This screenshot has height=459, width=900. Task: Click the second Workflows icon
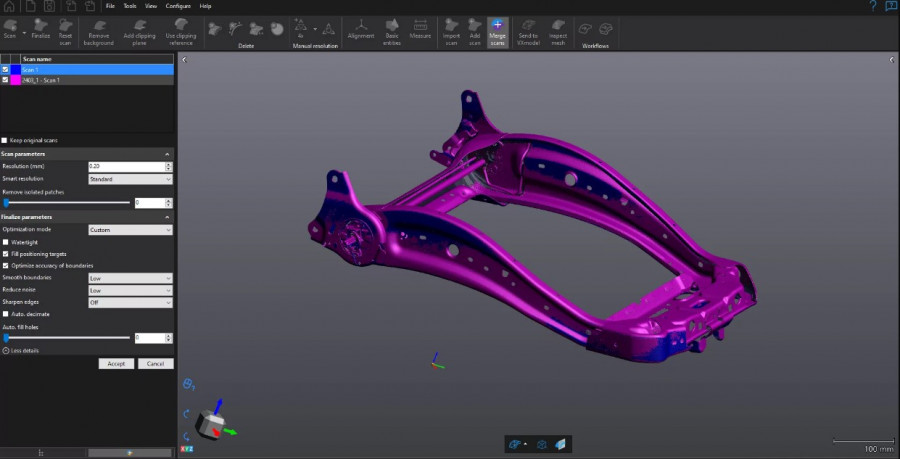606,28
